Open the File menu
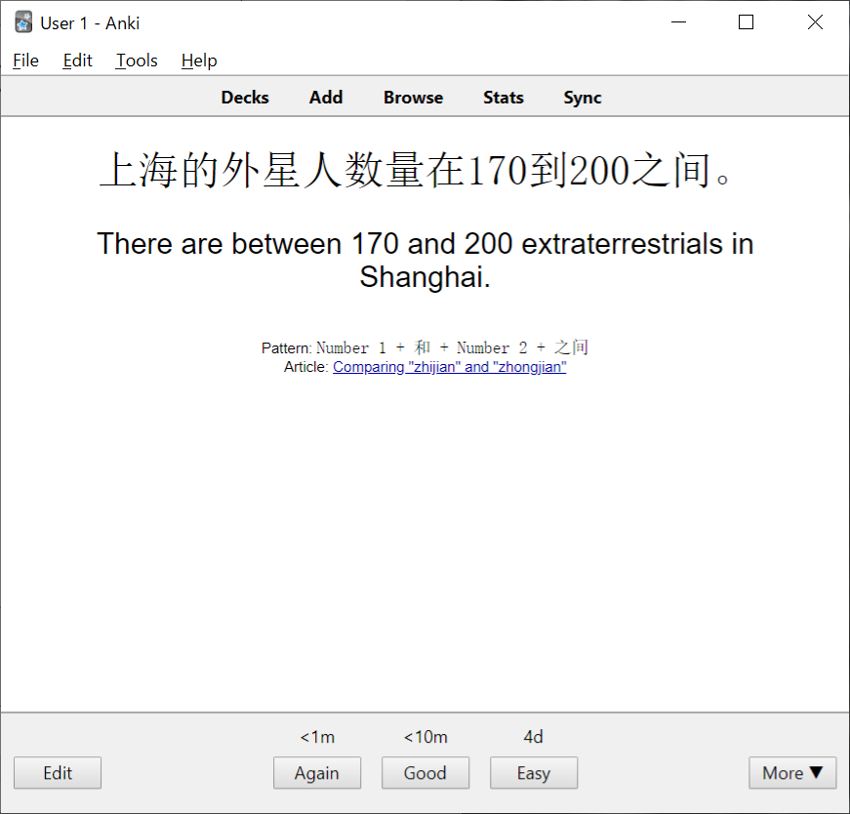 (x=25, y=60)
